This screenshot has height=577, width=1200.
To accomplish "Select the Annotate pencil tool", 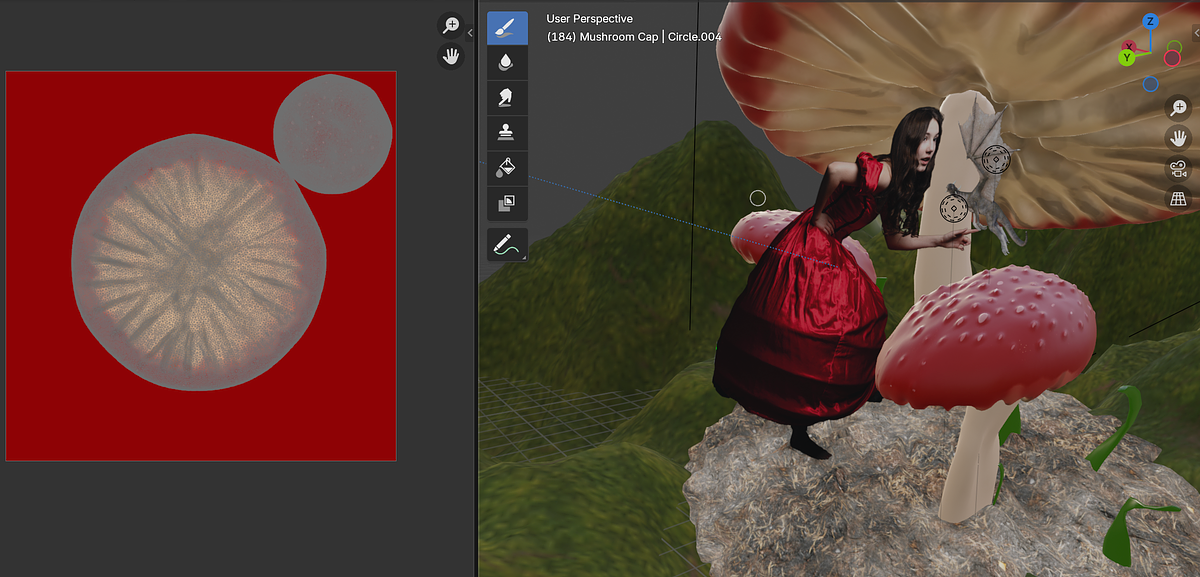I will click(x=507, y=244).
